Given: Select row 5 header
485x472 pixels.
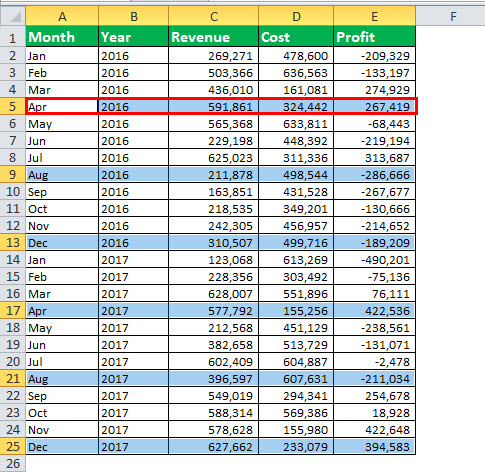Looking at the screenshot, I should pyautogui.click(x=13, y=107).
